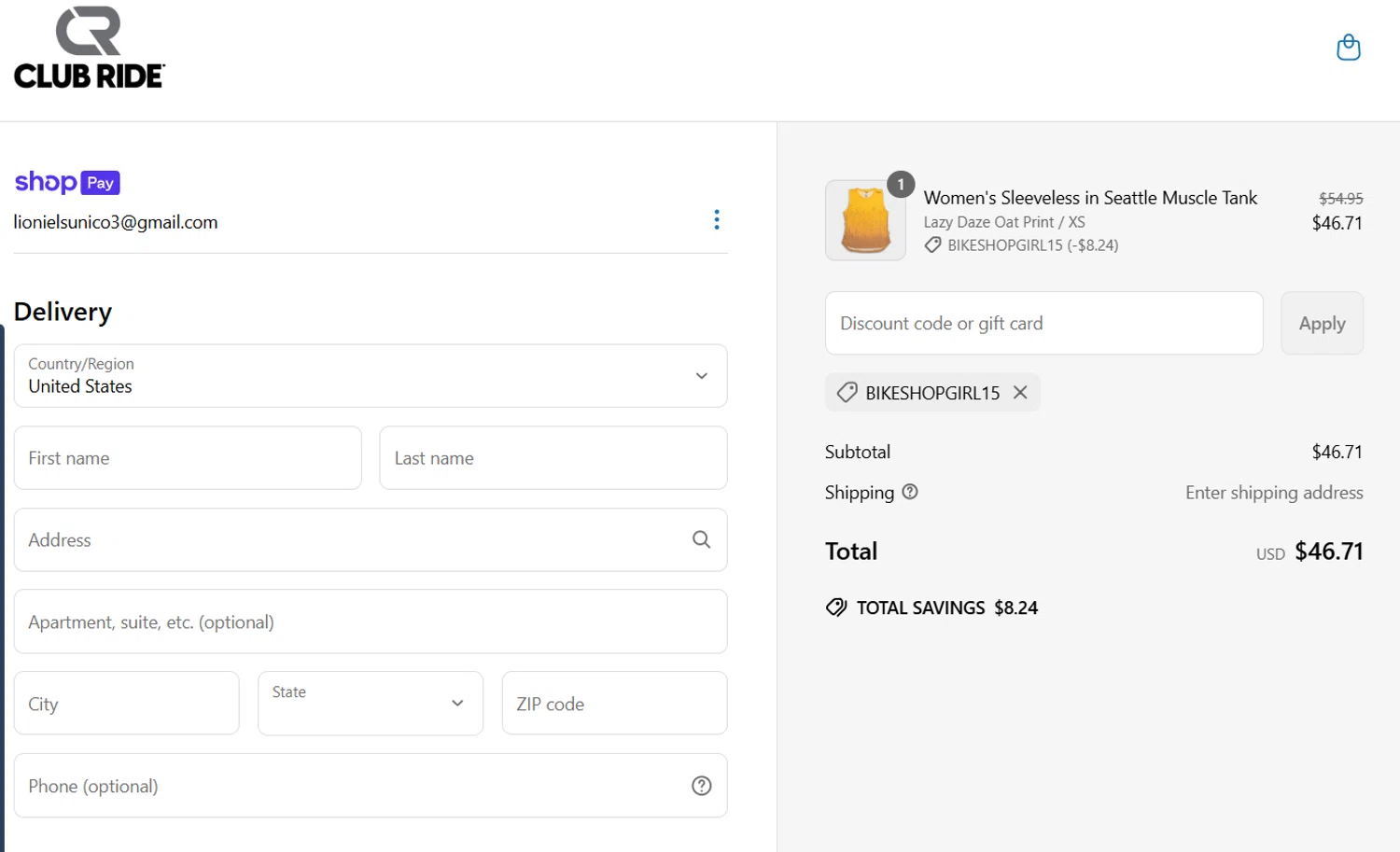Screen dimensions: 1400x852
Task: Expand the State dropdown
Action: click(x=371, y=704)
